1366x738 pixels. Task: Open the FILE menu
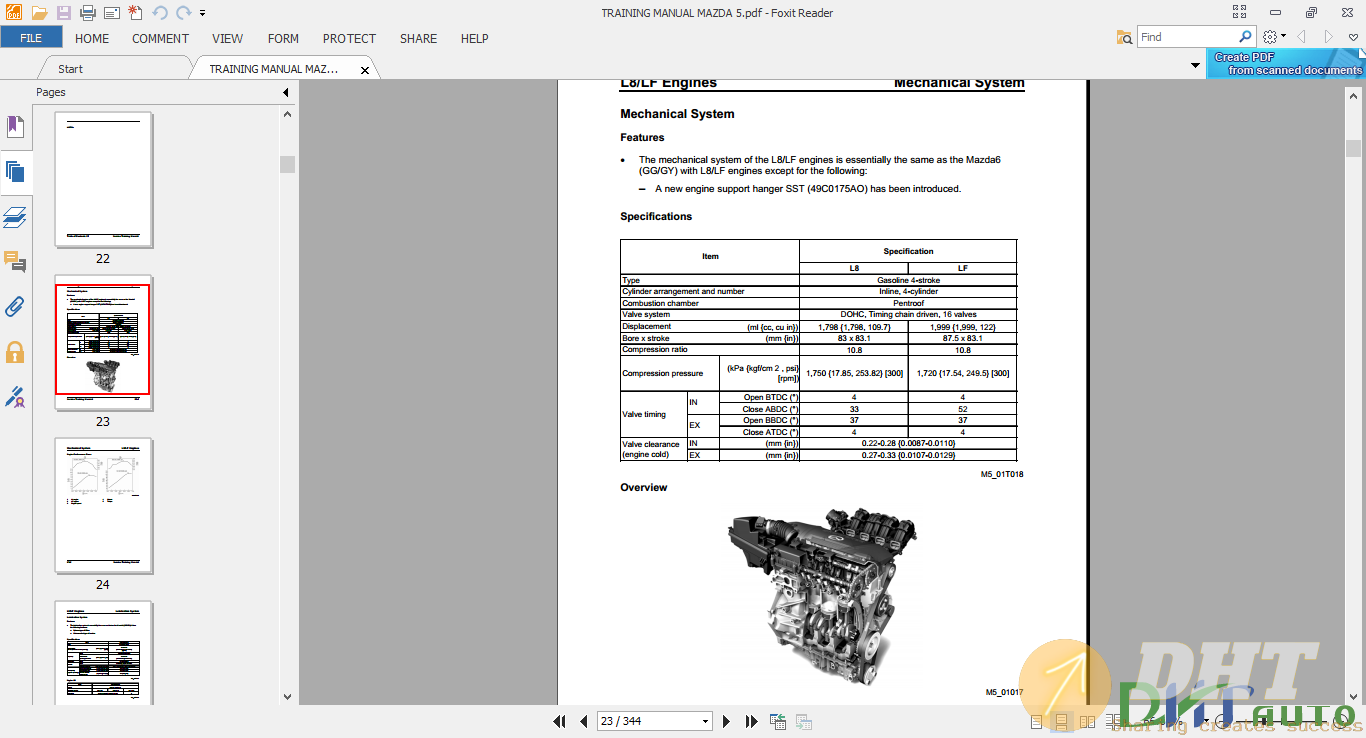click(x=31, y=38)
